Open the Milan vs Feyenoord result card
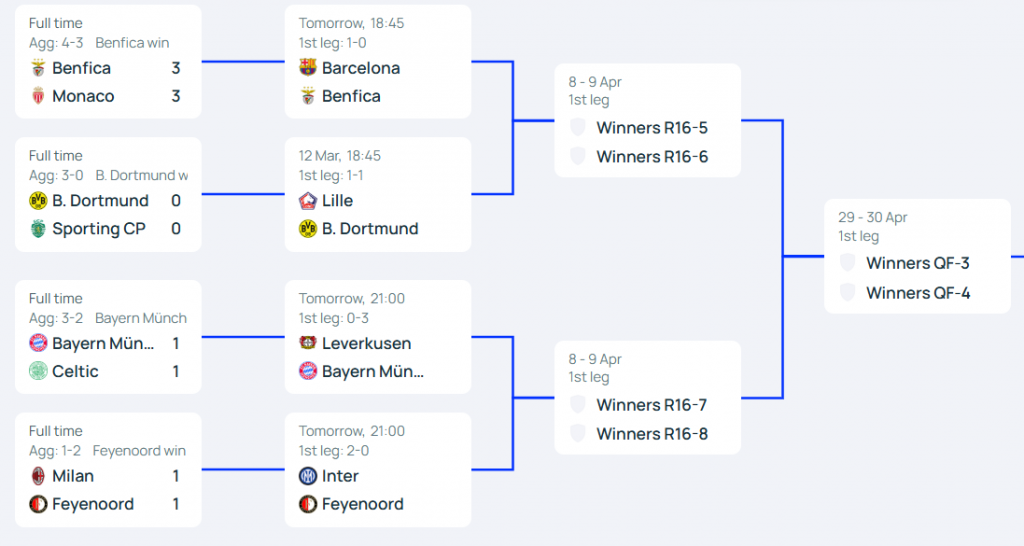The height and width of the screenshot is (546, 1024). point(108,470)
